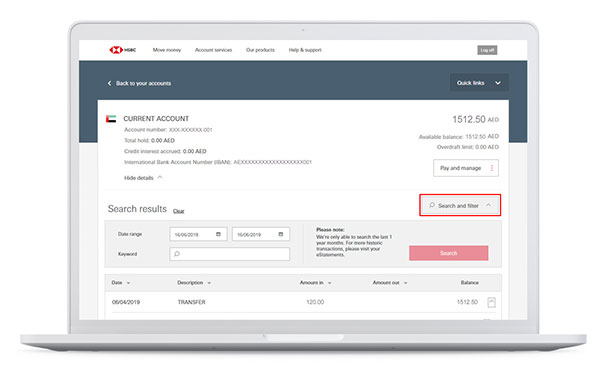Click the Clear link beside Search results
The width and height of the screenshot is (600, 389).
coord(178,211)
